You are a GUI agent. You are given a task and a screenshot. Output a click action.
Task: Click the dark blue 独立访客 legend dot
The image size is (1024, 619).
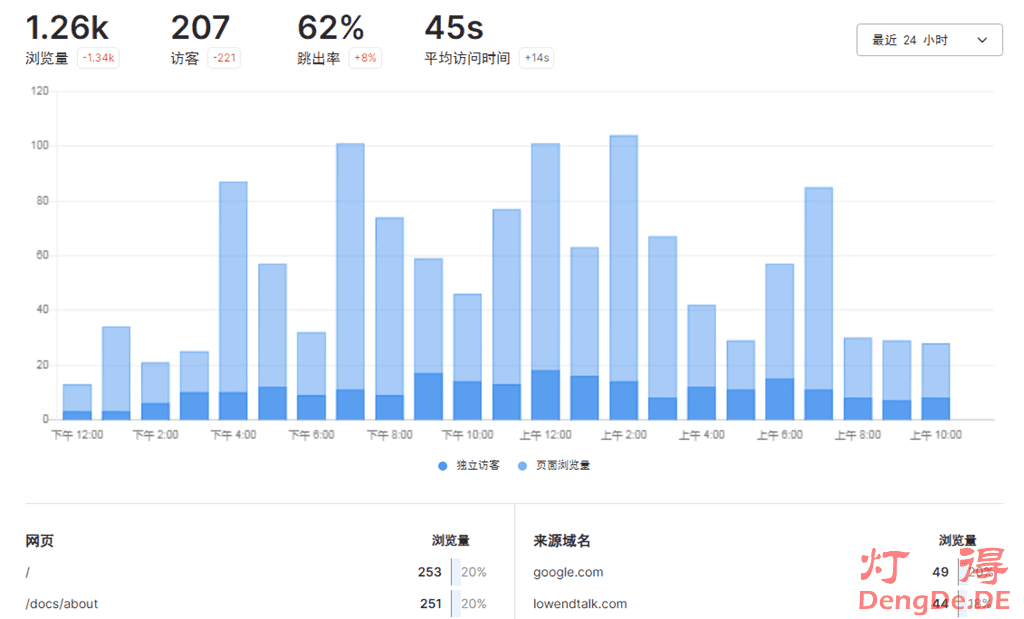tap(443, 465)
